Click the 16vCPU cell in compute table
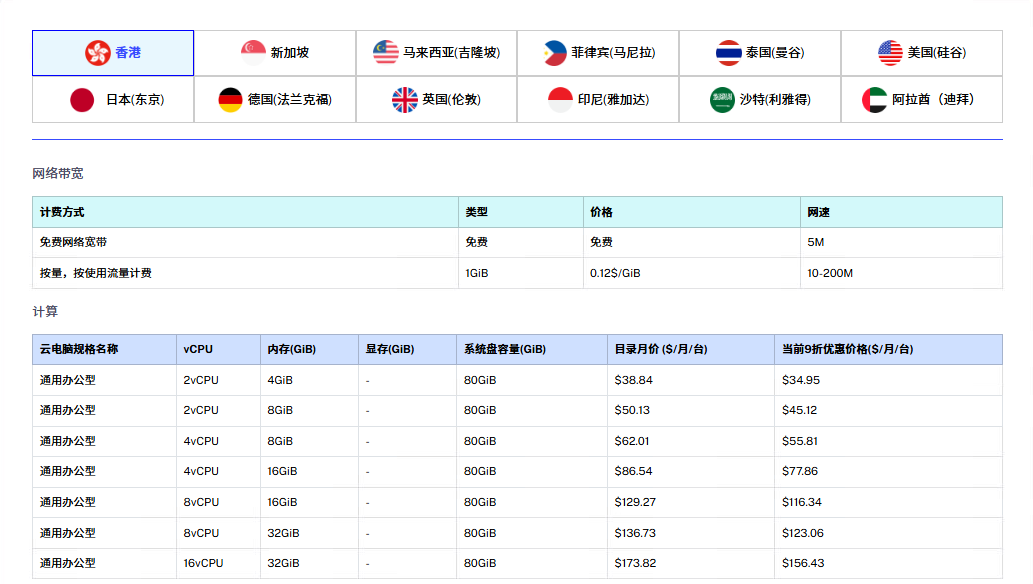The height and width of the screenshot is (584, 1033). 203,564
